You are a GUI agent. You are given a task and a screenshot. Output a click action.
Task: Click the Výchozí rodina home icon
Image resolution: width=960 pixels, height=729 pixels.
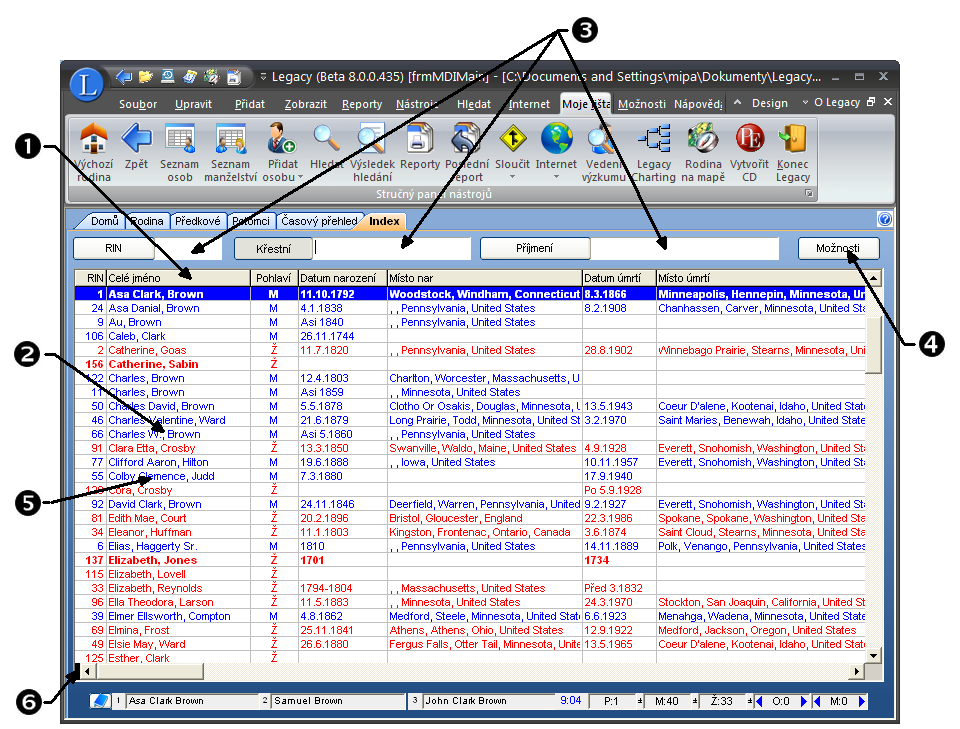[x=93, y=139]
